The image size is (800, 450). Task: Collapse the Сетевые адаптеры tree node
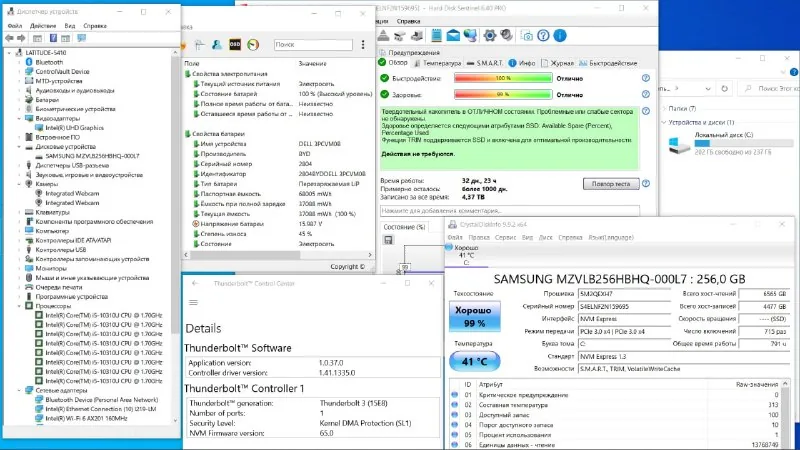coord(19,390)
